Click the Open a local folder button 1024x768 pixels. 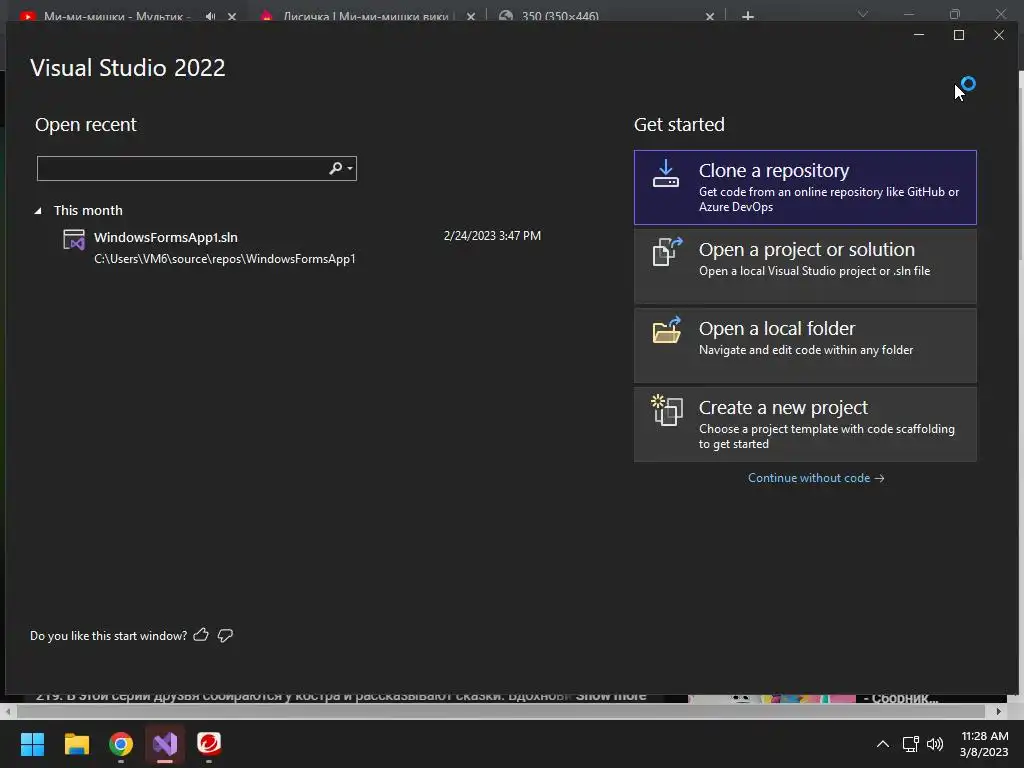point(805,345)
